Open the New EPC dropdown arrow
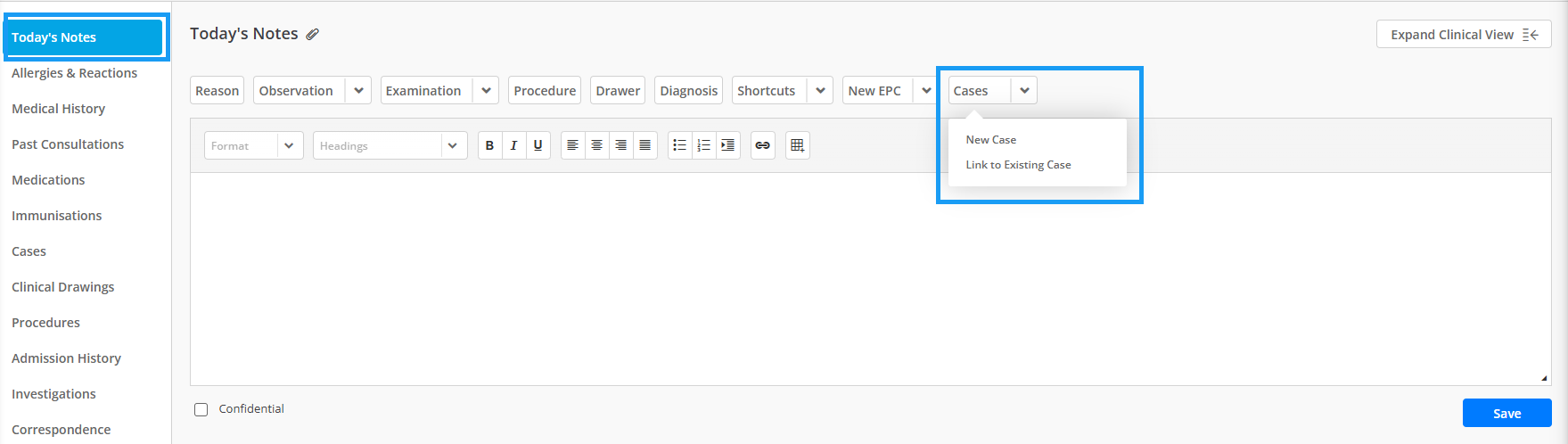 [926, 90]
